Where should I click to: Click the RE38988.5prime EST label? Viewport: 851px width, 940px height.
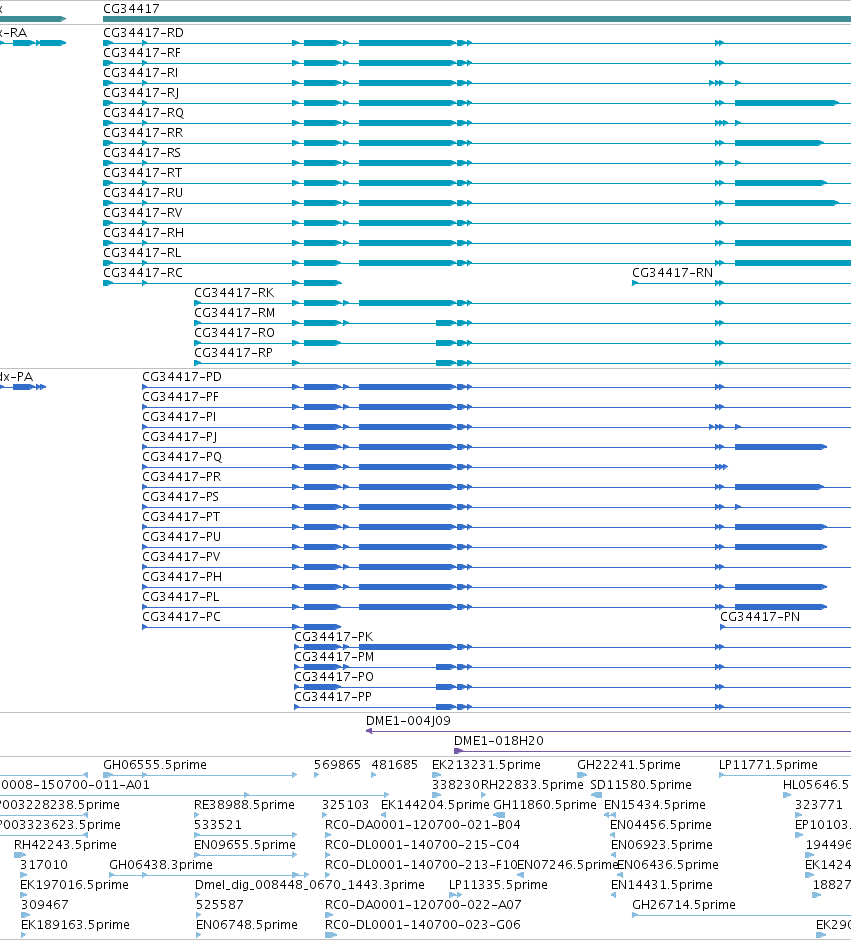point(244,805)
